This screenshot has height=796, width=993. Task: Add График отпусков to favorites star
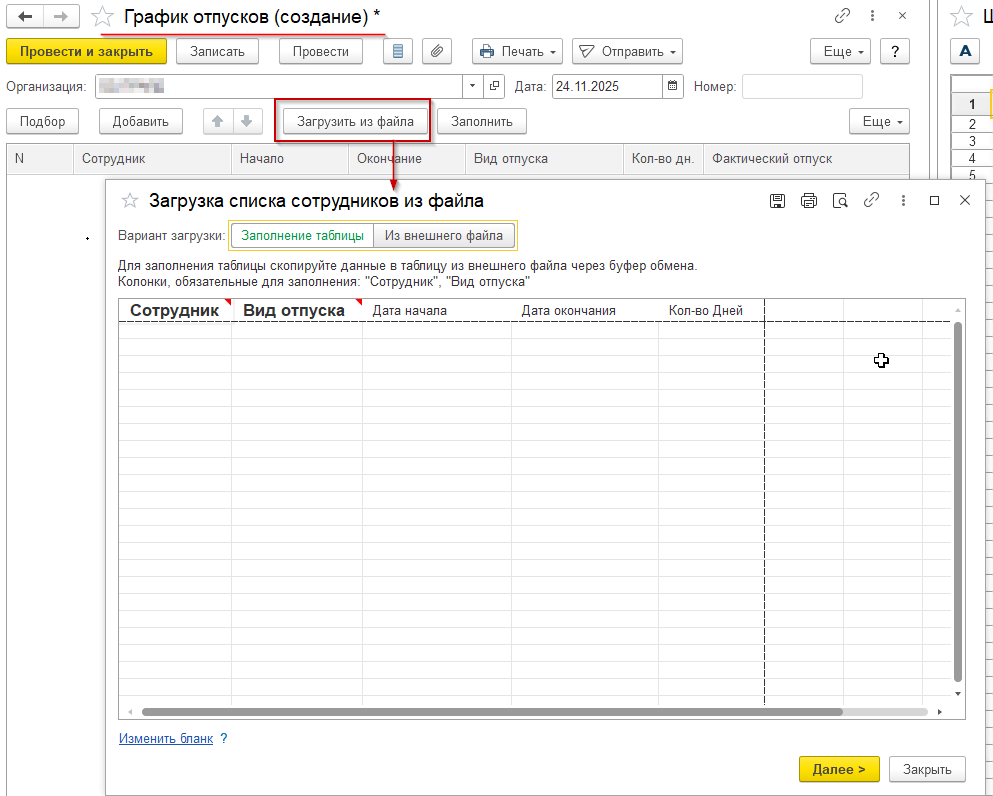pyautogui.click(x=102, y=17)
